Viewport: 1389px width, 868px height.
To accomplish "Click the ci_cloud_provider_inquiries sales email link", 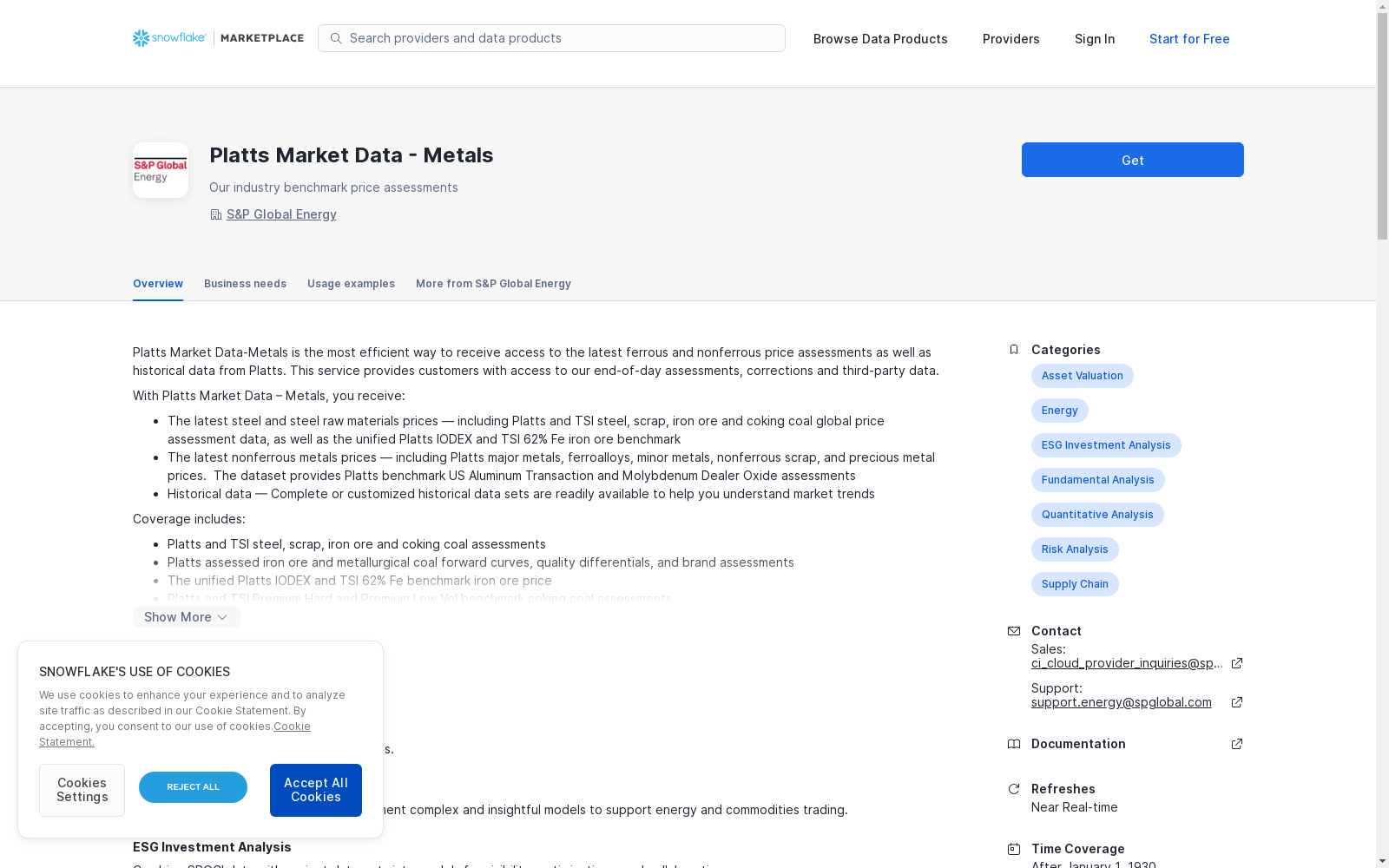I will [1127, 663].
